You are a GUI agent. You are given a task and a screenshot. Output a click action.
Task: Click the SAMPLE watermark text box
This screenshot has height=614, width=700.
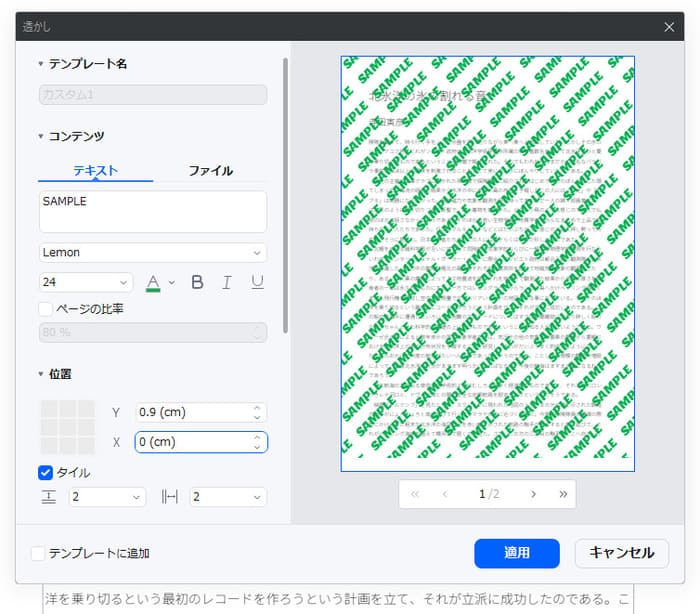pyautogui.click(x=153, y=211)
